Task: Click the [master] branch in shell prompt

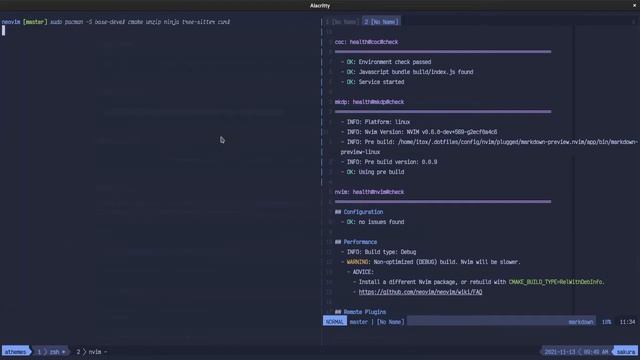Action: point(35,22)
